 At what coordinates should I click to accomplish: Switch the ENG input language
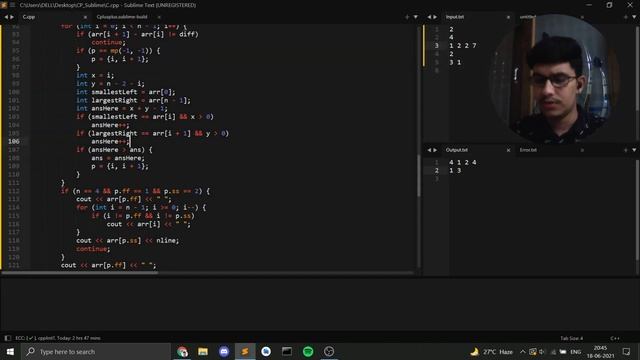point(576,351)
